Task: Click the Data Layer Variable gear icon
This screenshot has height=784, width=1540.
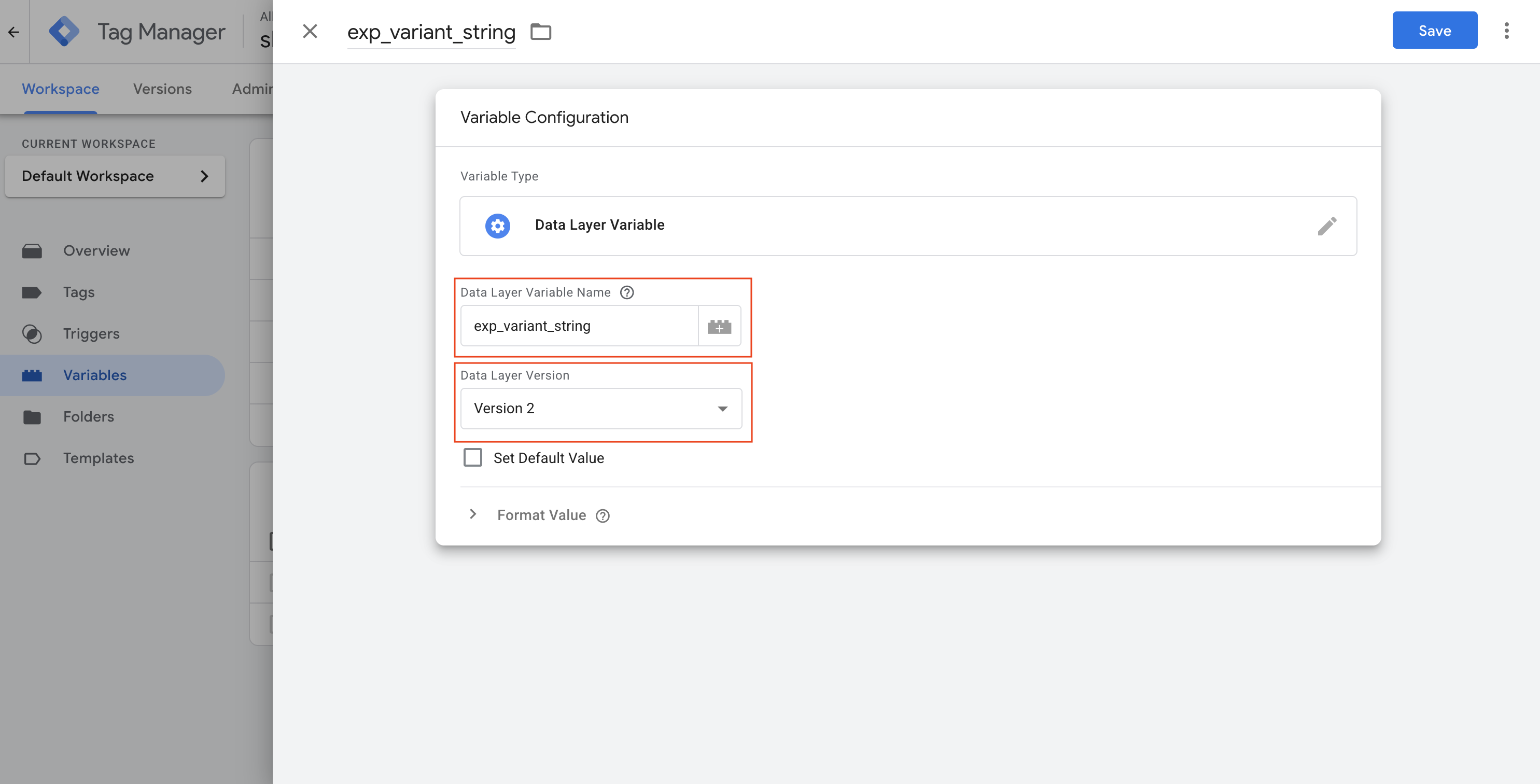Action: [497, 226]
